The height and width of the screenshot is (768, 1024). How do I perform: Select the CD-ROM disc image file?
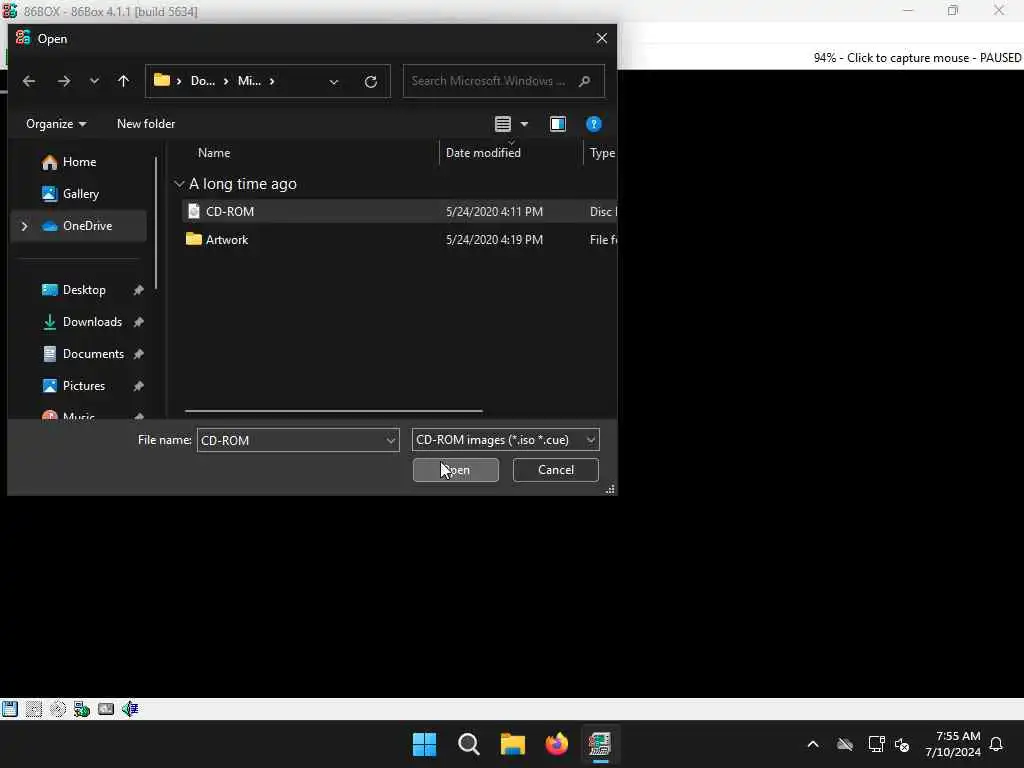point(398,212)
